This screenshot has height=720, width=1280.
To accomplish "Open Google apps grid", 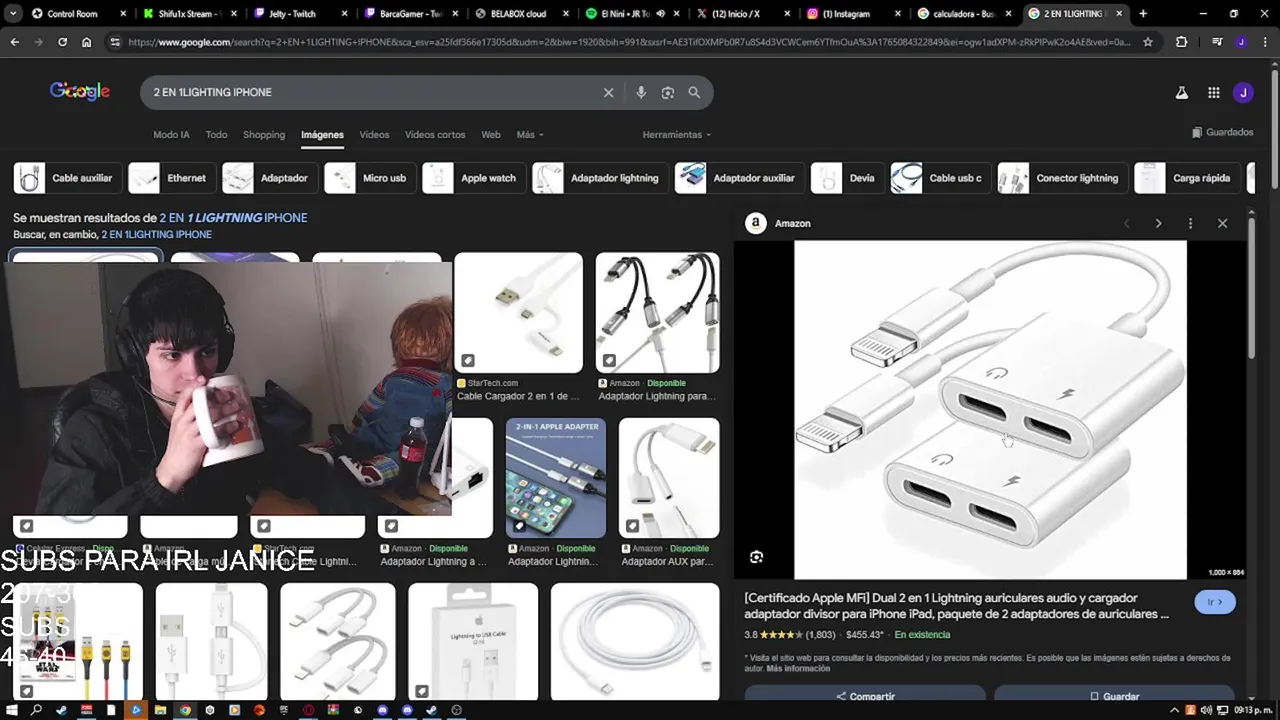I will [1213, 92].
